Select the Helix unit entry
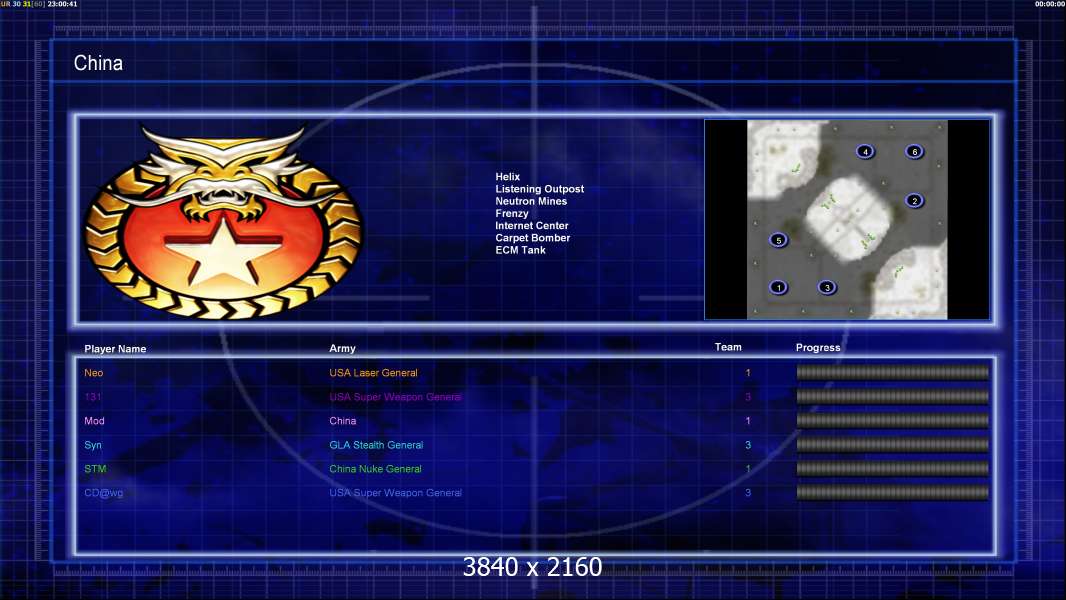Viewport: 1066px width, 600px height. point(507,177)
